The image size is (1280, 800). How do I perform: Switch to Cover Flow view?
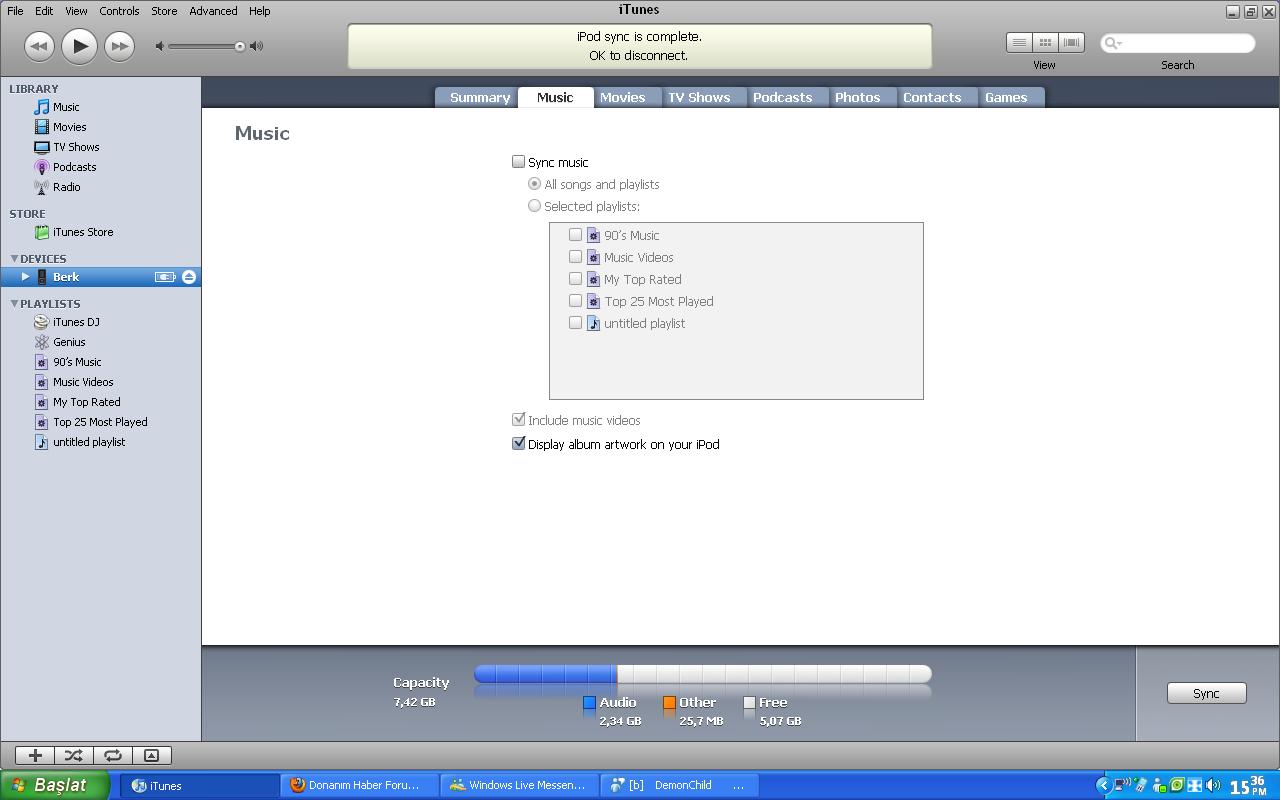[x=1071, y=42]
